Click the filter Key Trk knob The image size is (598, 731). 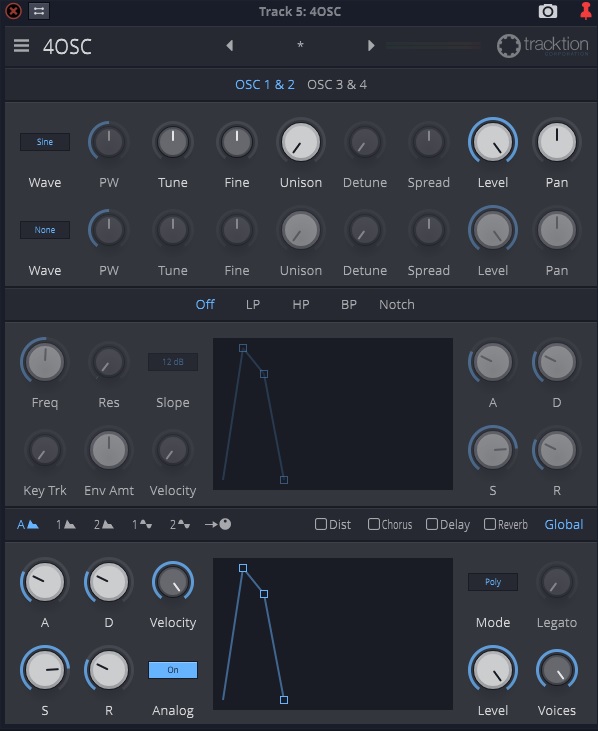point(45,450)
